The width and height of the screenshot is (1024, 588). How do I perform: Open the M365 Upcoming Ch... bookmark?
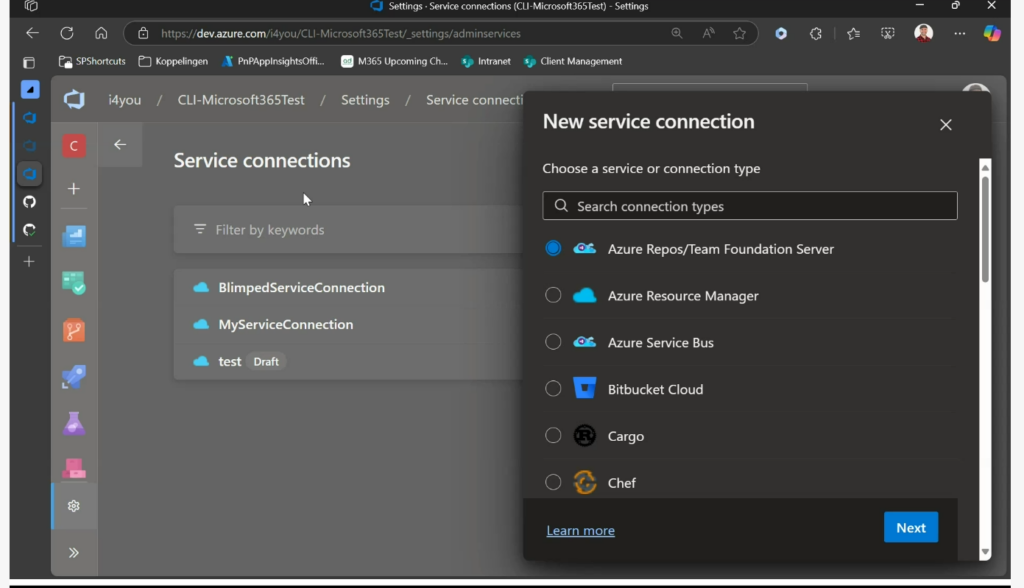[x=394, y=61]
